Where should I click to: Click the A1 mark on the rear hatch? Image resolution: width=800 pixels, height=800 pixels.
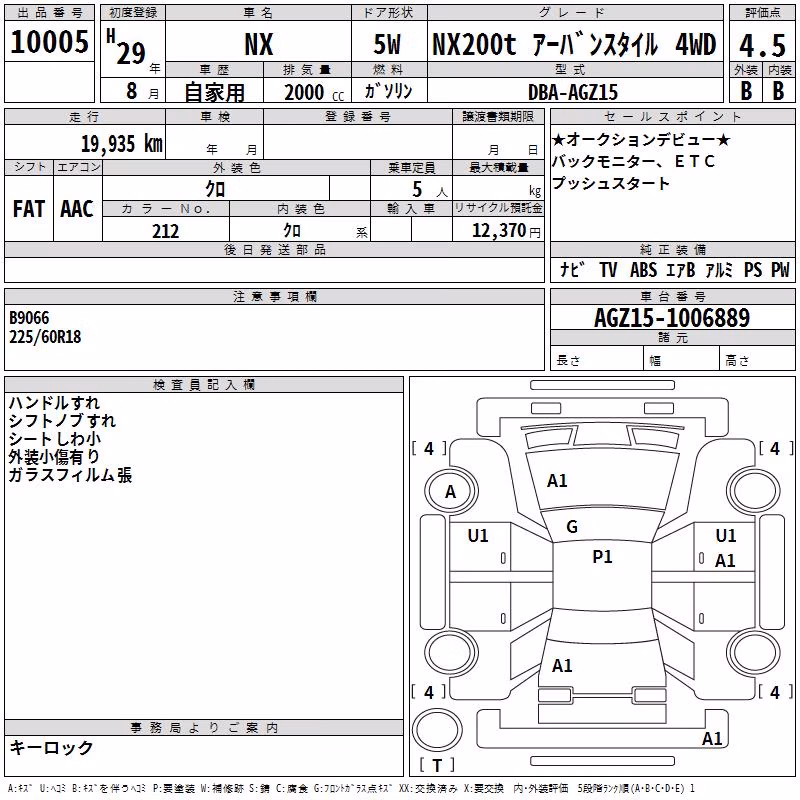pyautogui.click(x=562, y=666)
